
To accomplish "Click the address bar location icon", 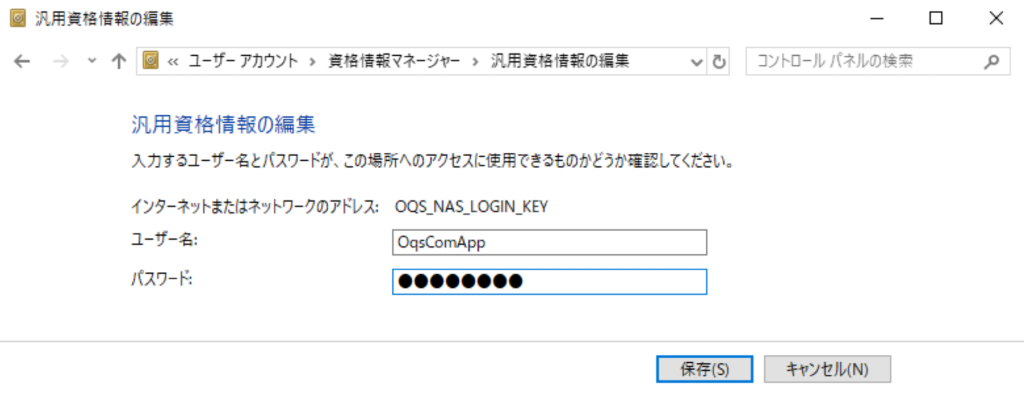I will coord(152,61).
